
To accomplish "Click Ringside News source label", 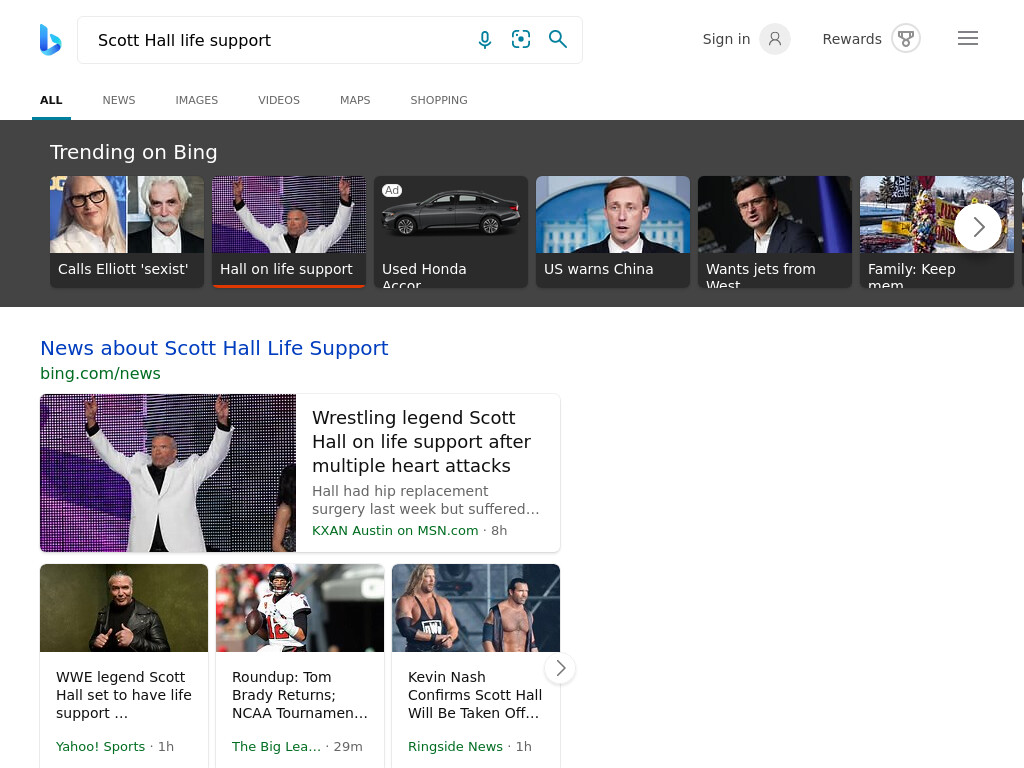I will (455, 746).
